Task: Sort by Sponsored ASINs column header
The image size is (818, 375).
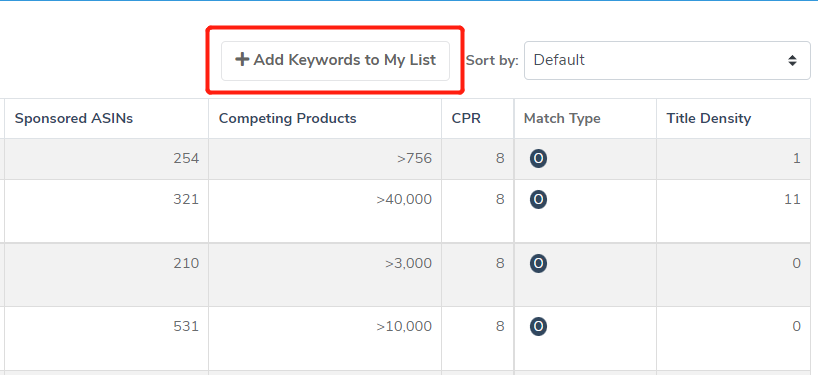Action: pyautogui.click(x=74, y=118)
